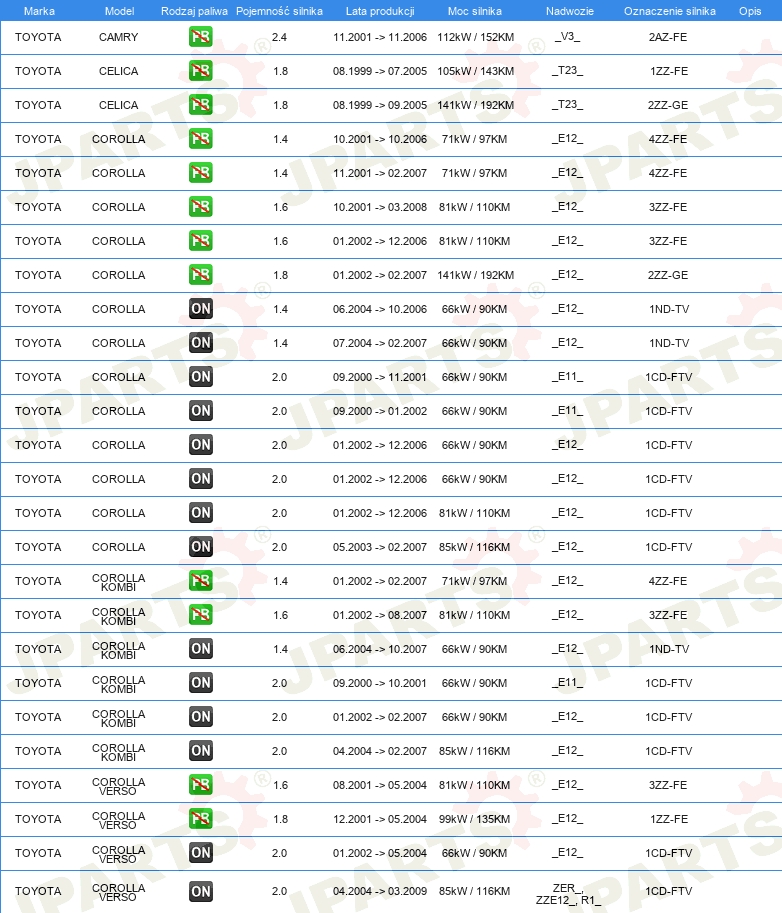This screenshot has width=782, height=913.
Task: Click petrol icon in row 11.2001 -> 02.2007
Action: tap(200, 173)
